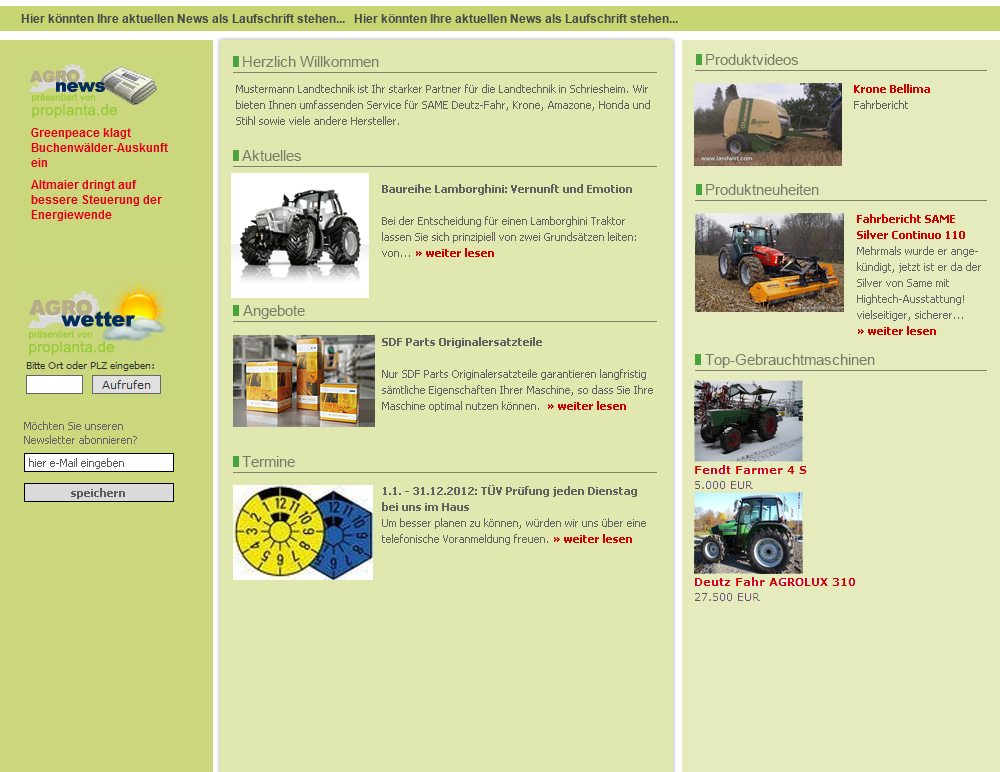Click the SAME Silver tractor photo
The height and width of the screenshot is (772, 1000).
pos(769,262)
